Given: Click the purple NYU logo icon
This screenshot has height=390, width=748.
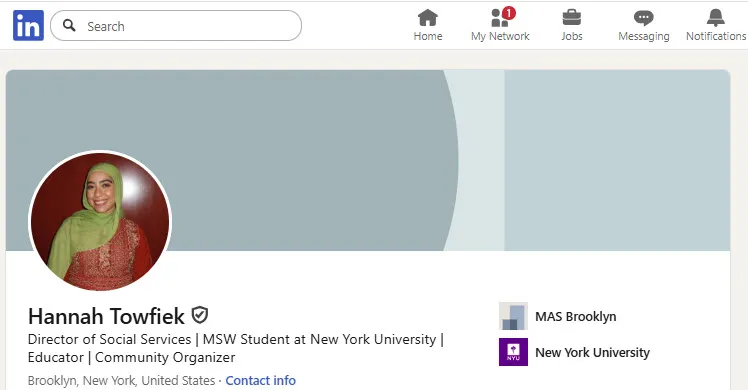Looking at the screenshot, I should [x=513, y=352].
